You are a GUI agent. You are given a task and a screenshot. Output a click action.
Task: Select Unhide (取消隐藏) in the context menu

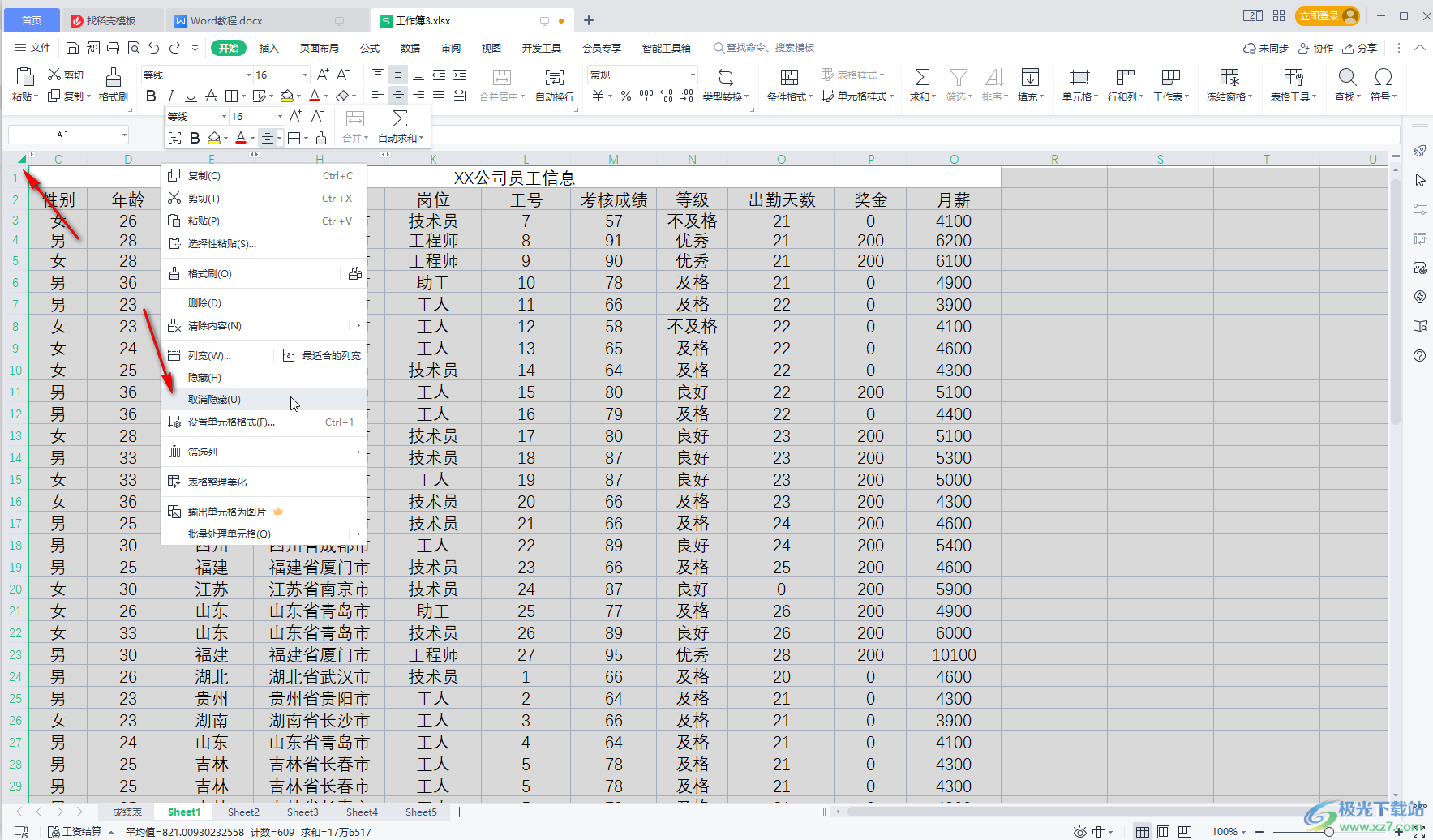(x=264, y=399)
